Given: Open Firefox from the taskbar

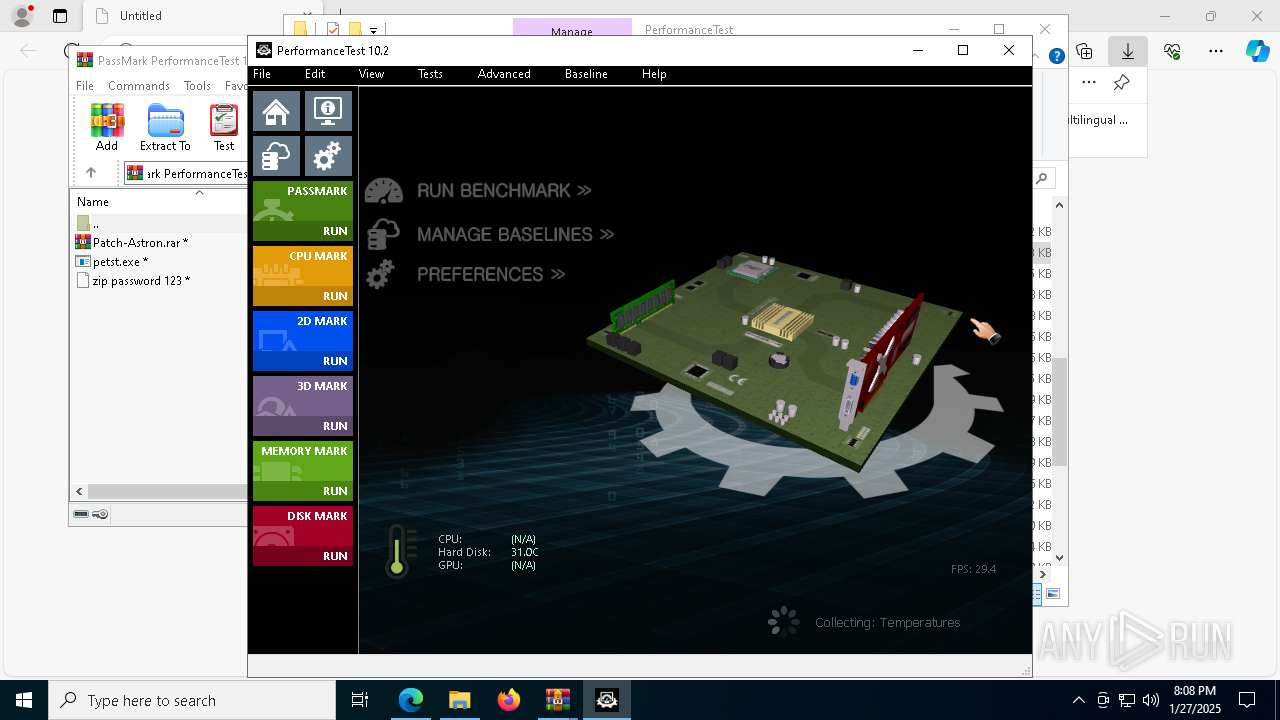Looking at the screenshot, I should 509,700.
